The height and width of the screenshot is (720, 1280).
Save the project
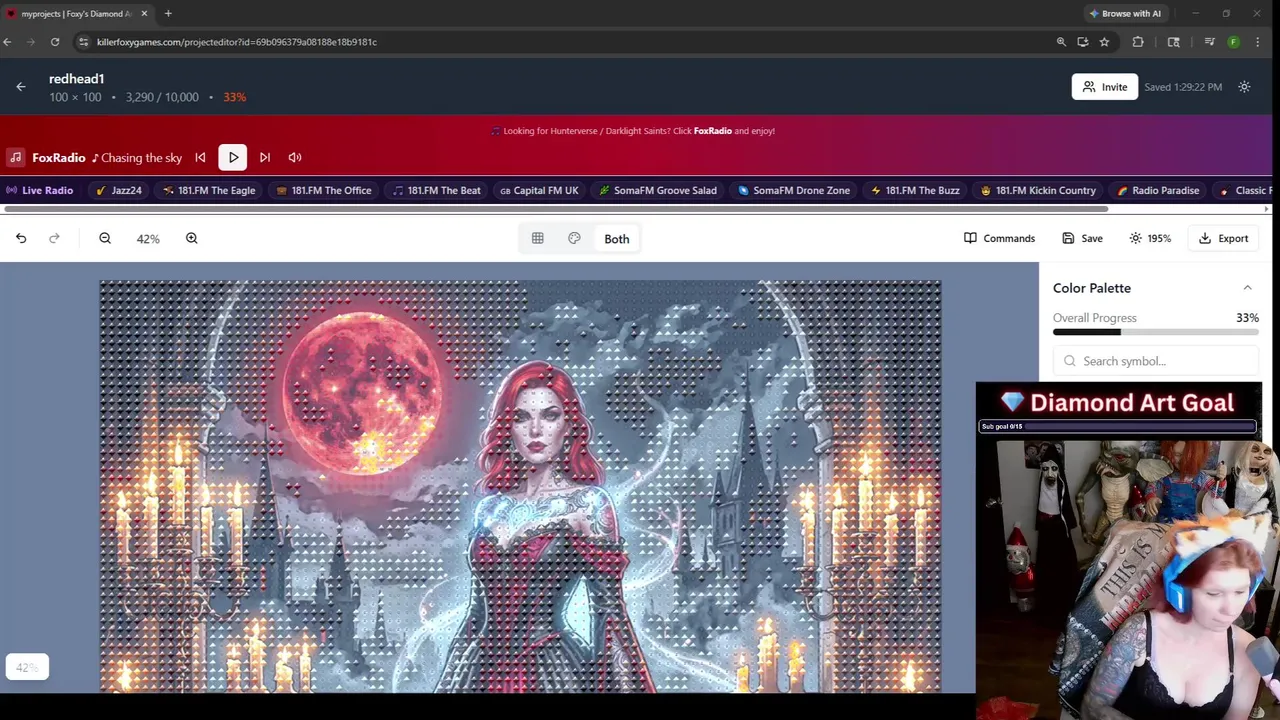(x=1082, y=238)
